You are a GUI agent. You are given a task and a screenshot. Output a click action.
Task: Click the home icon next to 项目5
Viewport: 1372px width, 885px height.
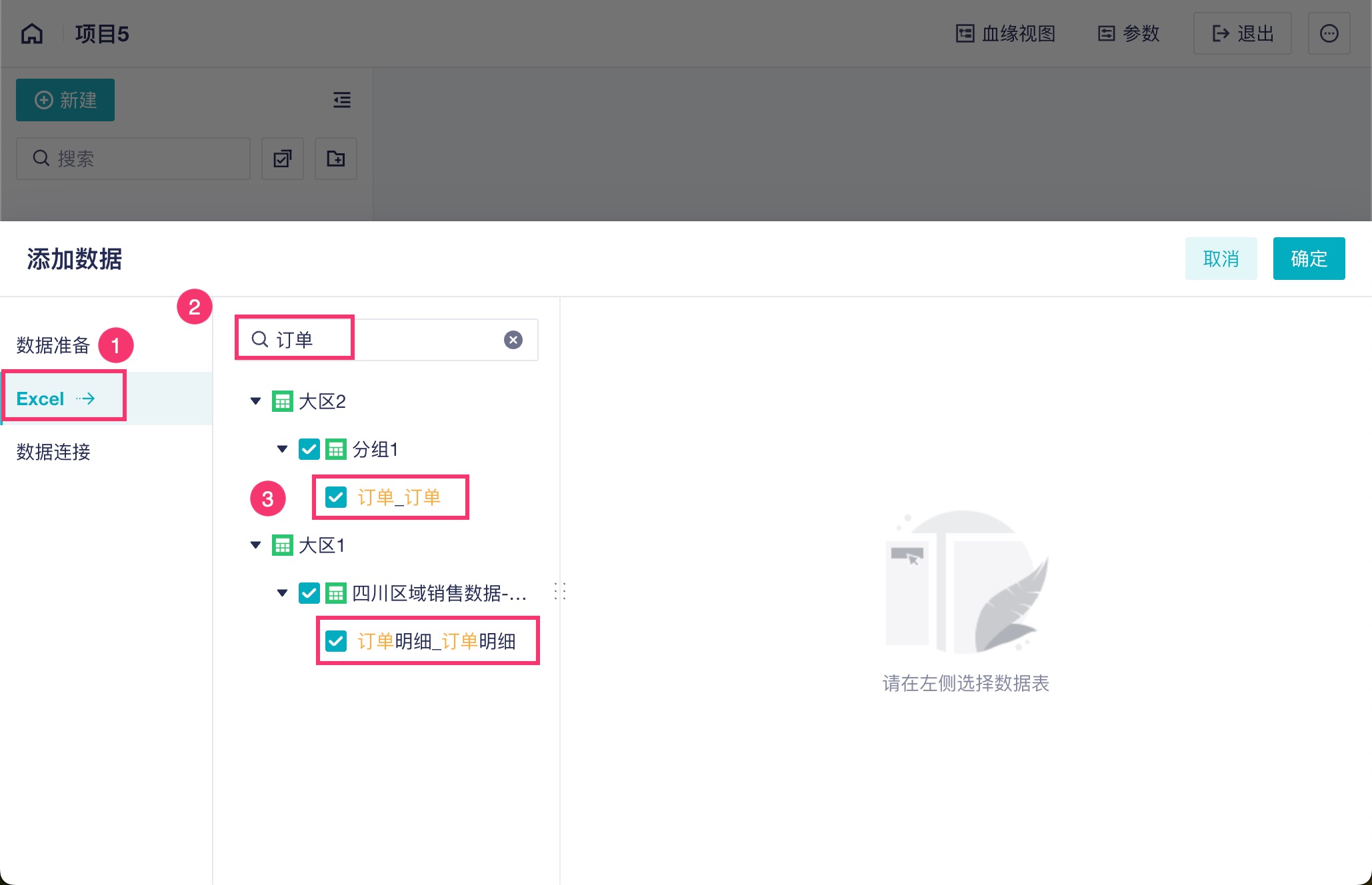32,33
